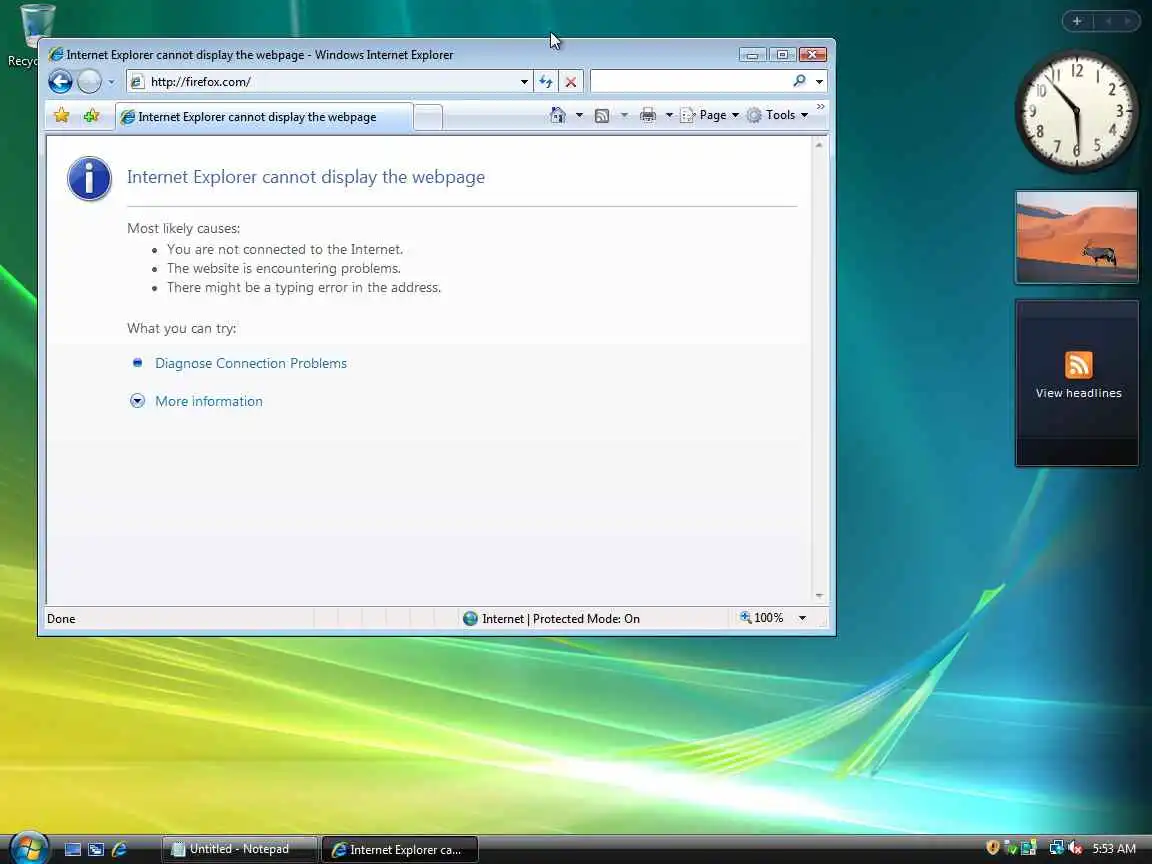This screenshot has height=864, width=1152.
Task: Click the Home page icon
Action: pos(558,115)
